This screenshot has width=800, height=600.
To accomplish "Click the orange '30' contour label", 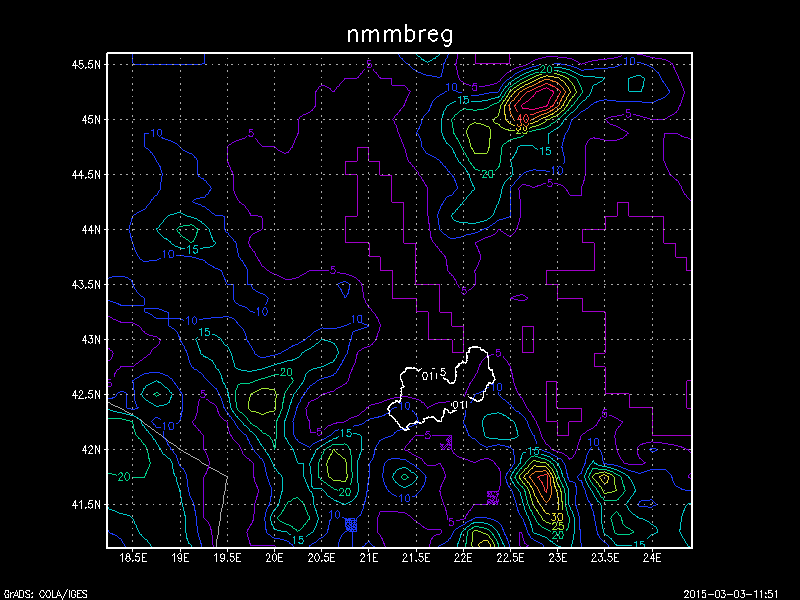I will click(x=557, y=517).
